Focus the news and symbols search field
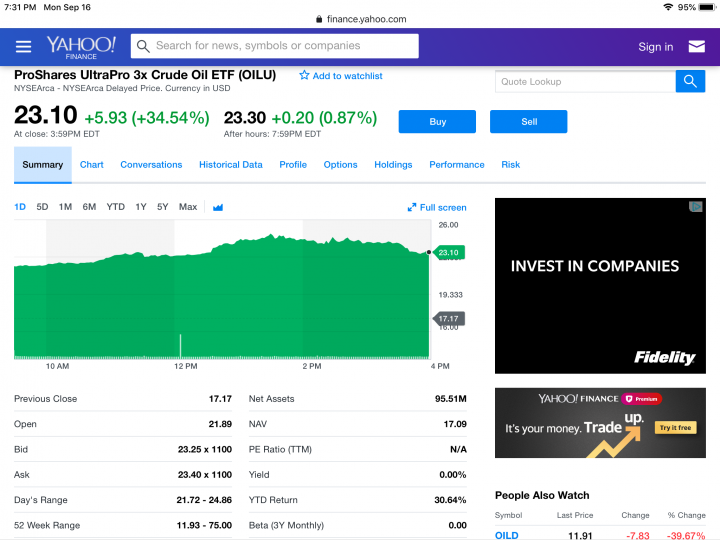The height and width of the screenshot is (540, 720). (x=275, y=46)
